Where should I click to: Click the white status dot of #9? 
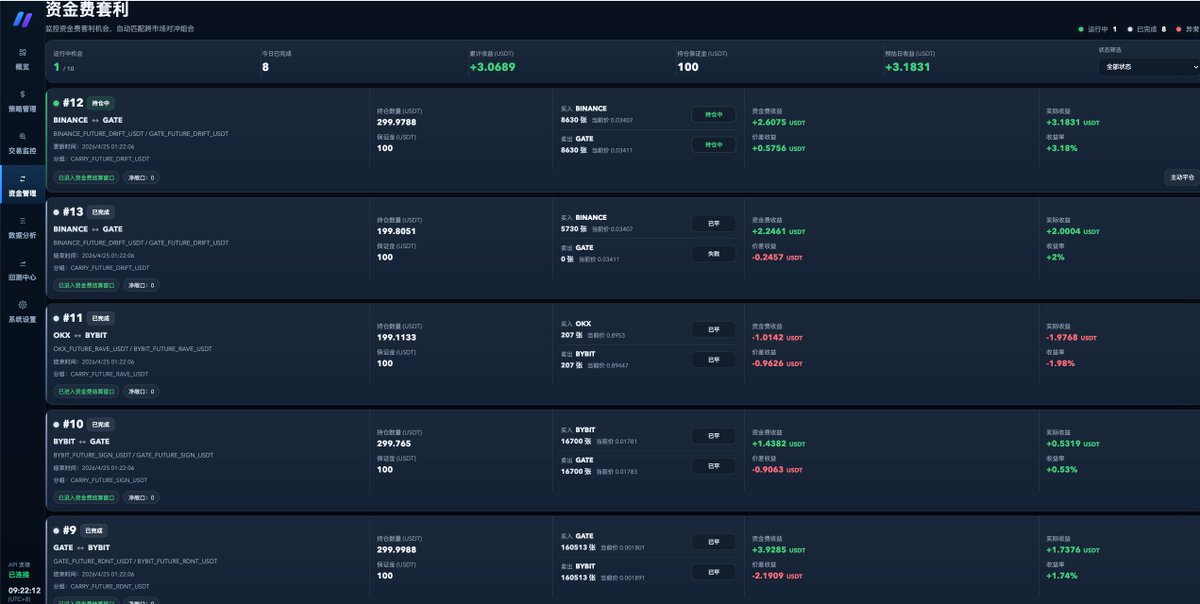(x=56, y=530)
